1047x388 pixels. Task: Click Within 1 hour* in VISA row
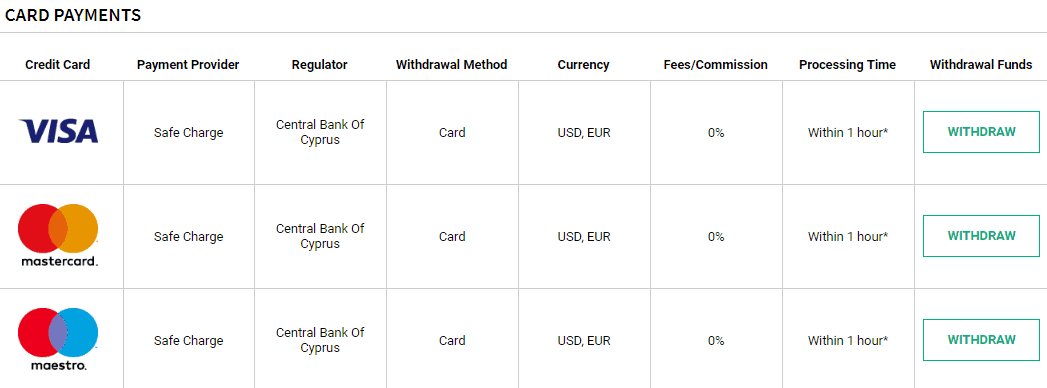coord(848,132)
